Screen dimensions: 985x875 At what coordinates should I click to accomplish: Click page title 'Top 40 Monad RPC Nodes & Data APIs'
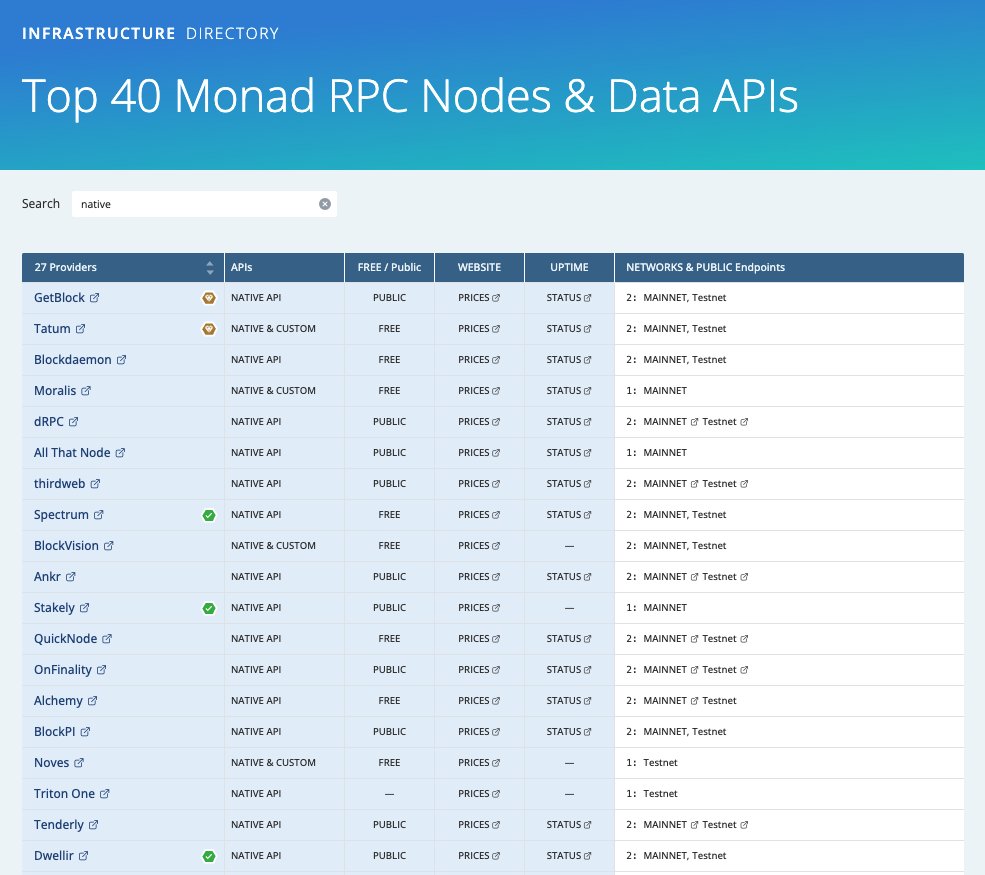(x=410, y=96)
